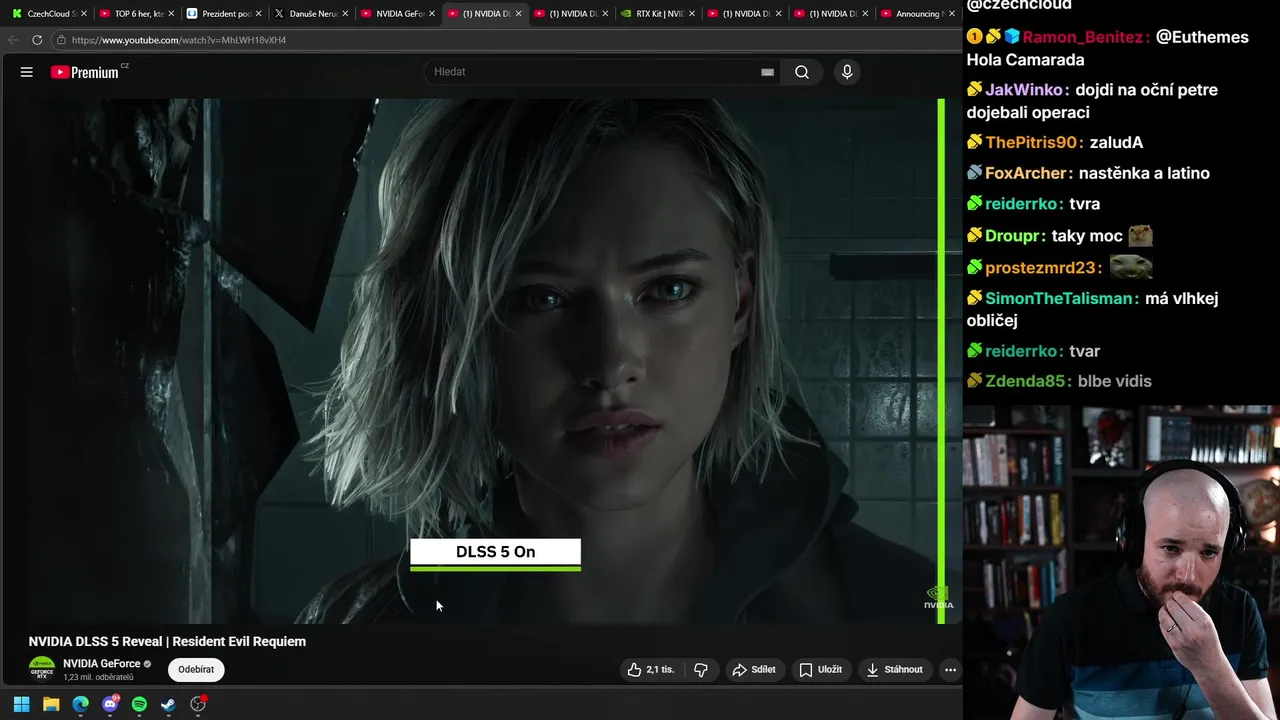Click the JakWinko chat username
This screenshot has width=1280, height=720.
[x=1023, y=90]
